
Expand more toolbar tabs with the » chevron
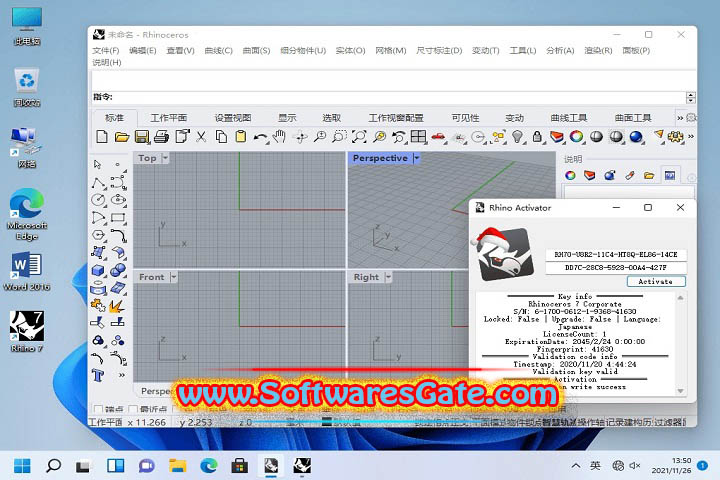[680, 118]
